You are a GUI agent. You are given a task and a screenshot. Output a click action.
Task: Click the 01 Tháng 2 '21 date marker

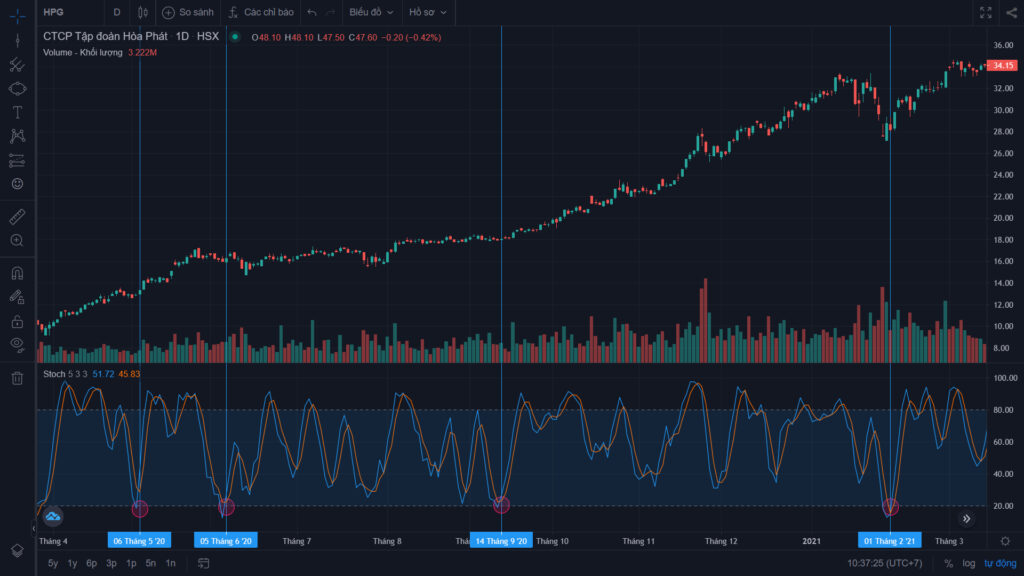pos(889,541)
